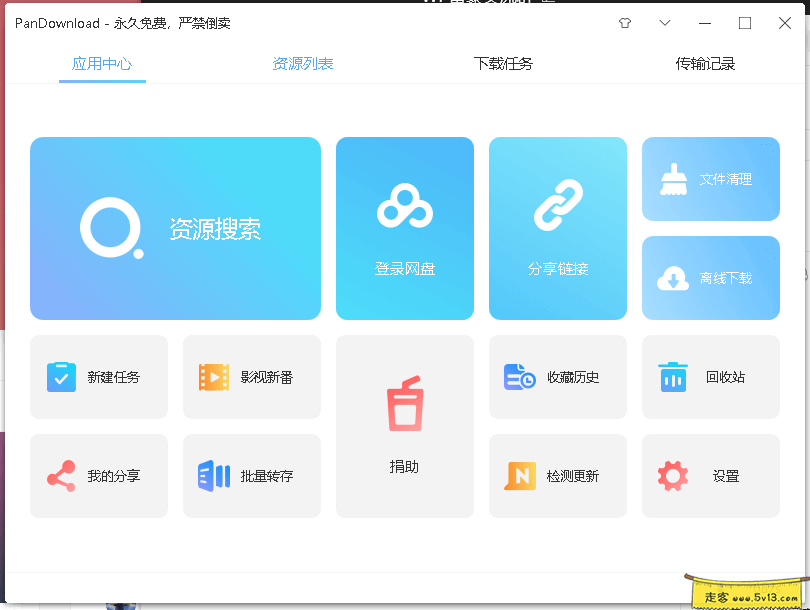Click the theme skin icon in titlebar

pos(624,22)
